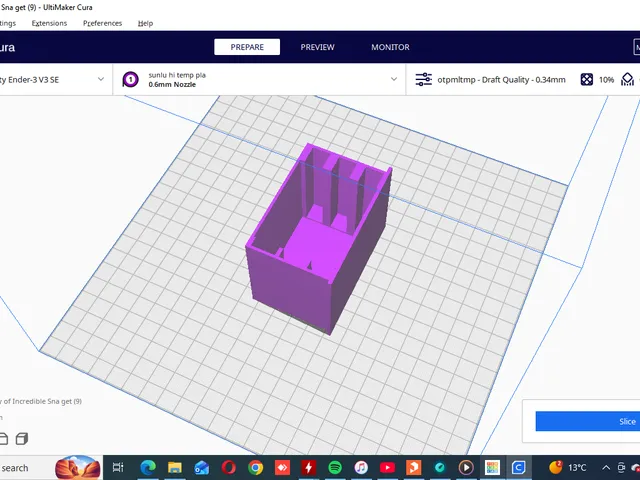
Task: Launch Microsoft Edge from the taskbar
Action: tap(148, 467)
